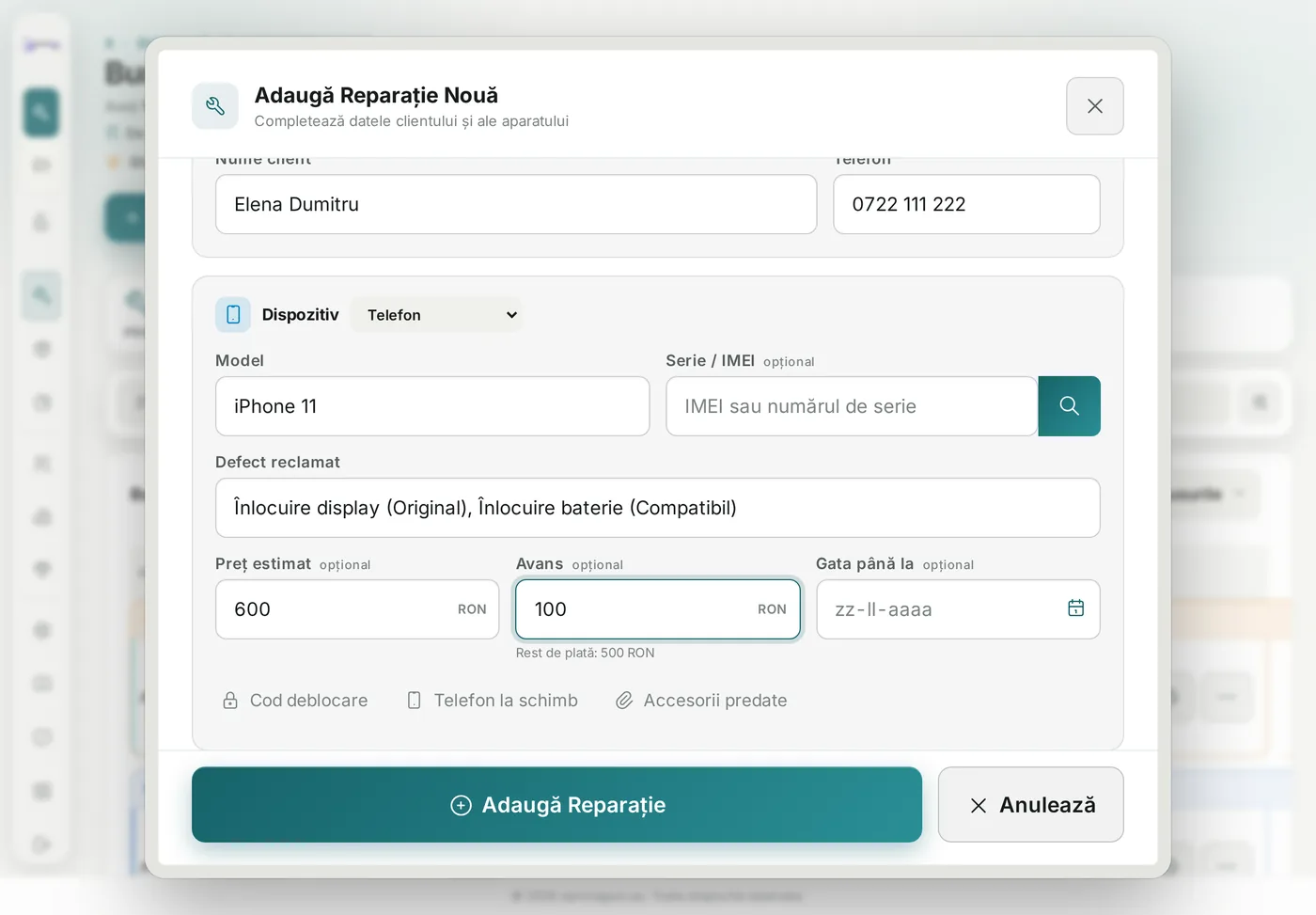Click the 'Adaugă Reparație Nouă' dialog title
Viewport: 1316px width, 915px height.
click(376, 95)
